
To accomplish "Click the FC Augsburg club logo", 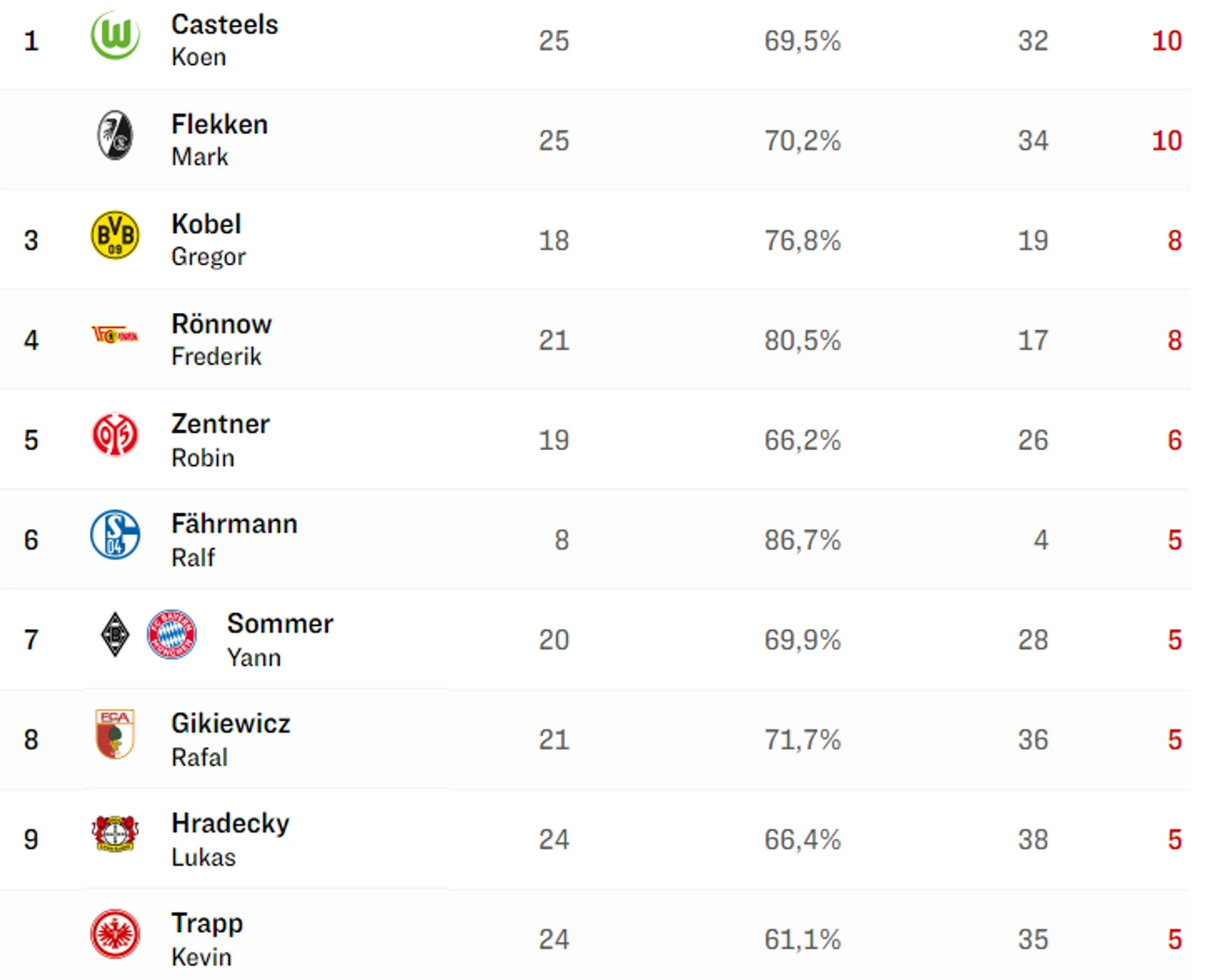I will 115,734.
